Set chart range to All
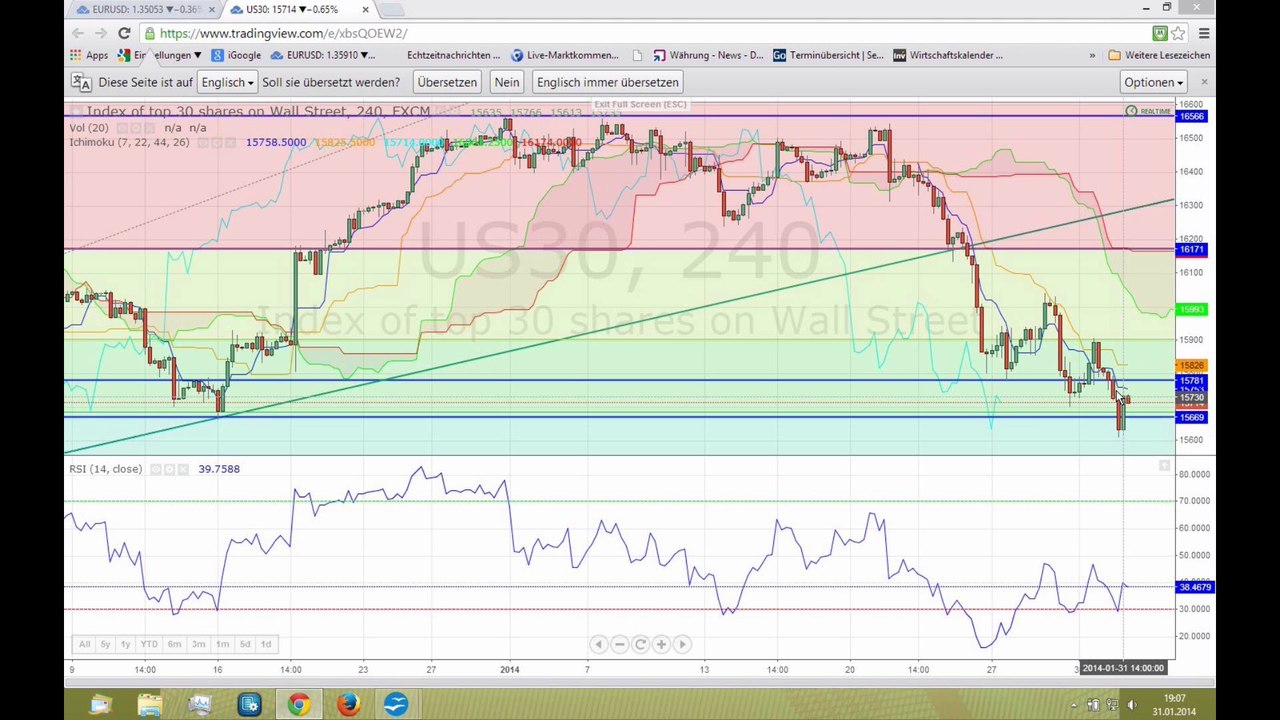1280x720 pixels. (x=85, y=644)
